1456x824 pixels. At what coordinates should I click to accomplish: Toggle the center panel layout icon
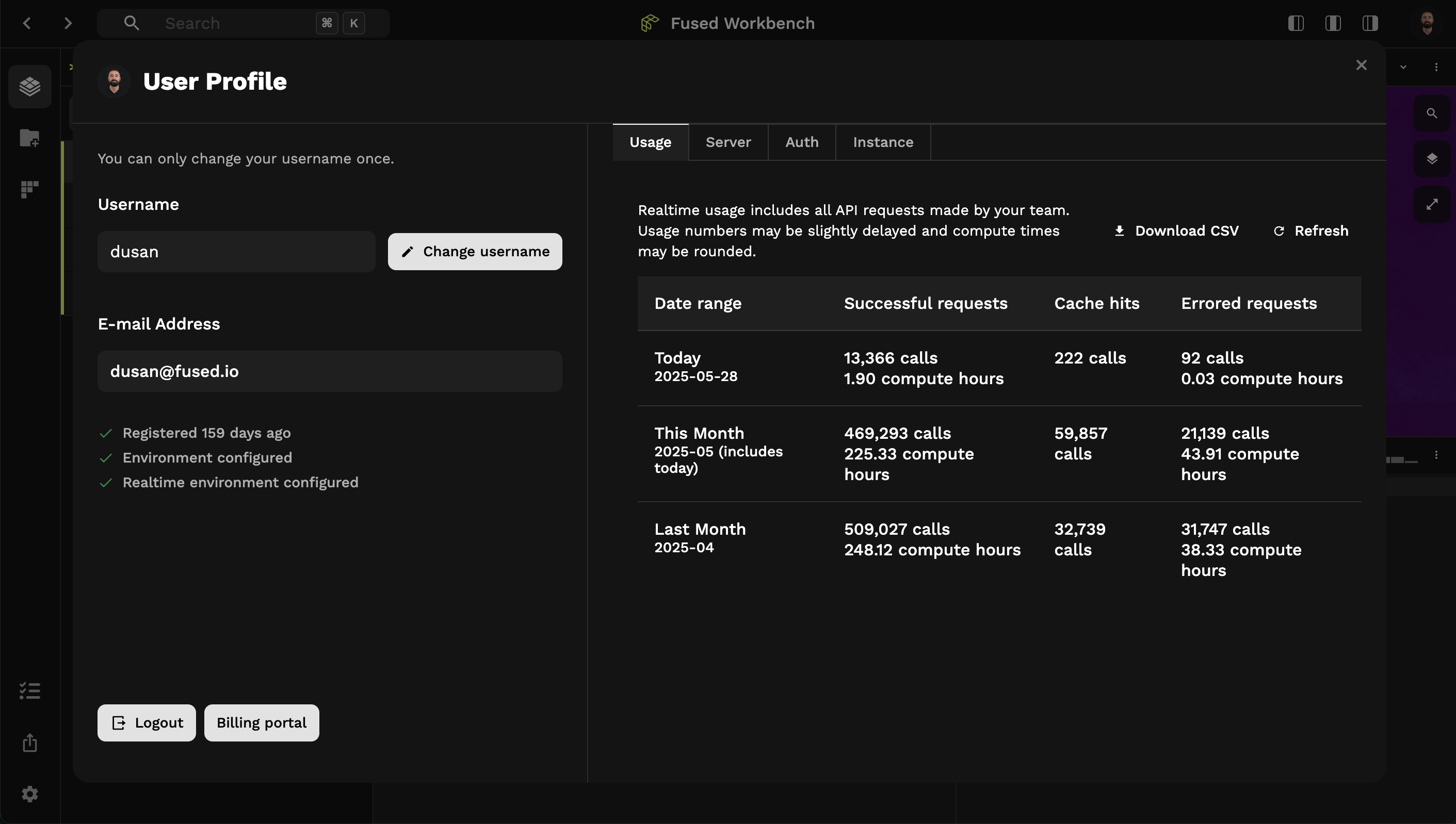pyautogui.click(x=1333, y=23)
